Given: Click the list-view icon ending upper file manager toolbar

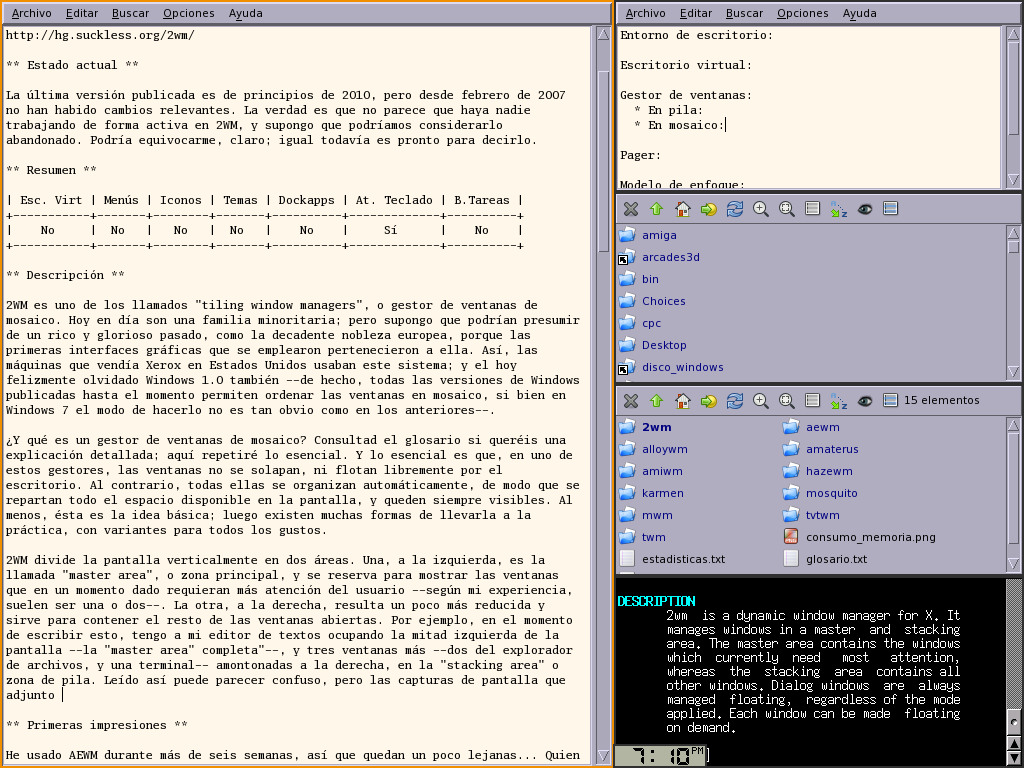Looking at the screenshot, I should click(x=890, y=209).
